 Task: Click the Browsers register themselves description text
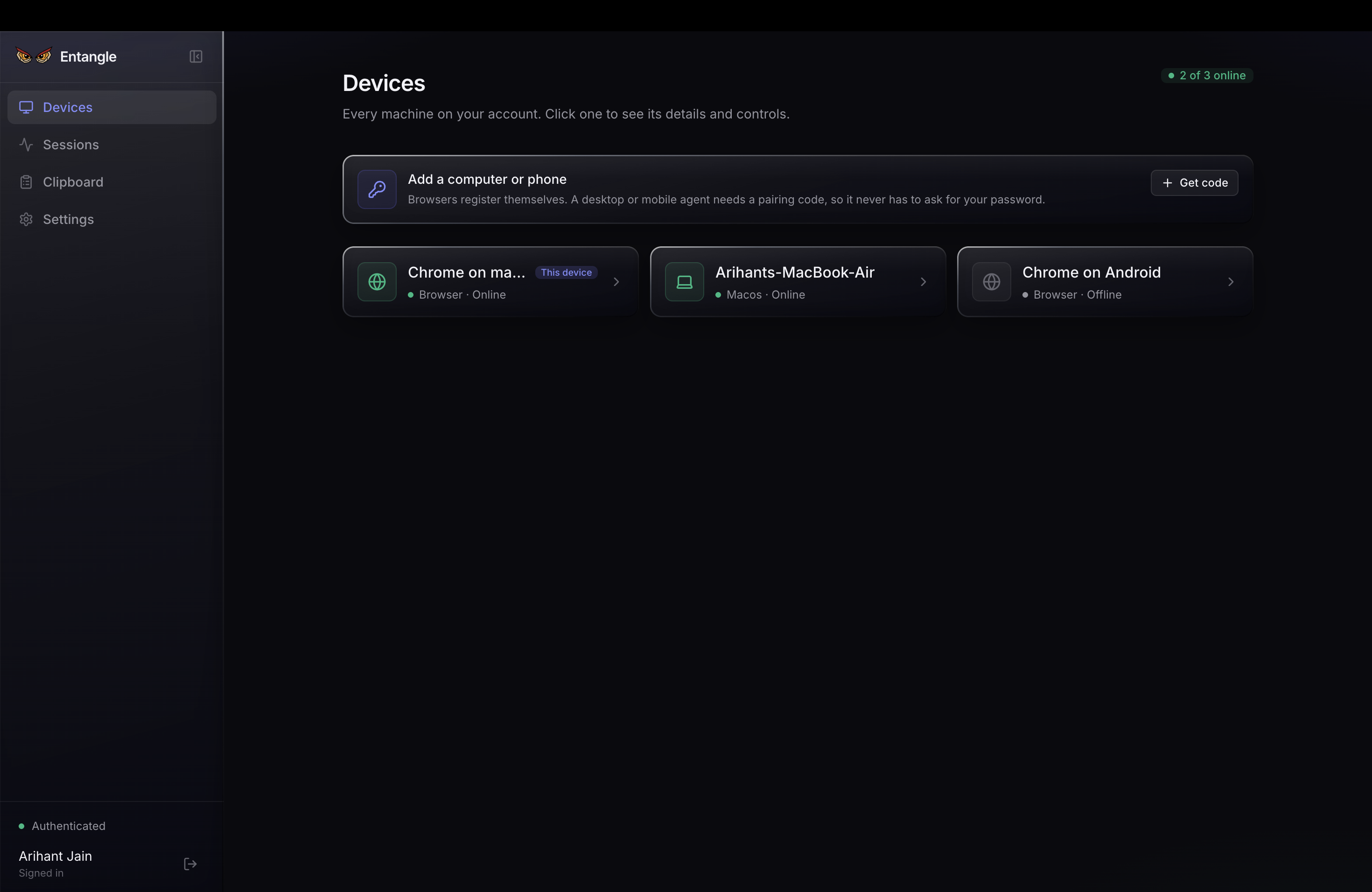[x=726, y=199]
